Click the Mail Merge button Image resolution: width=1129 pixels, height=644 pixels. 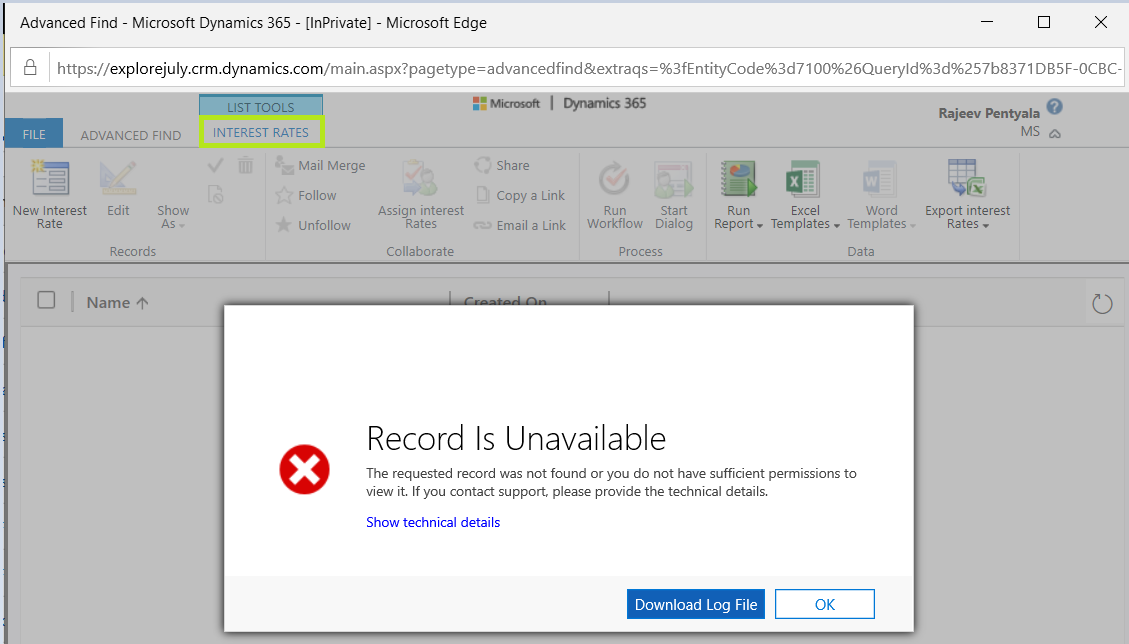pyautogui.click(x=320, y=166)
